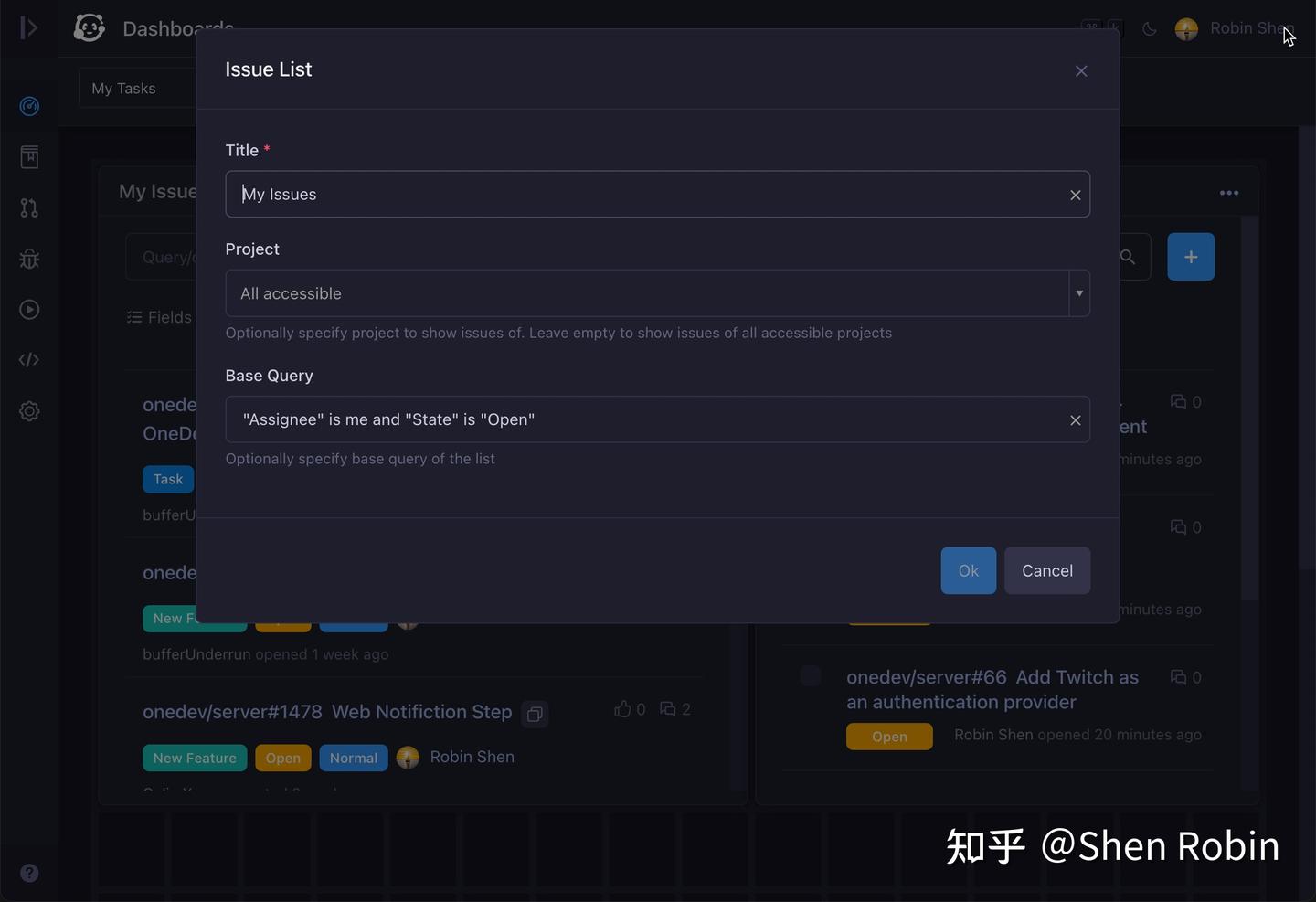Image resolution: width=1316 pixels, height=902 pixels.
Task: Click the New Feature badge on issue #1478
Action: point(195,758)
